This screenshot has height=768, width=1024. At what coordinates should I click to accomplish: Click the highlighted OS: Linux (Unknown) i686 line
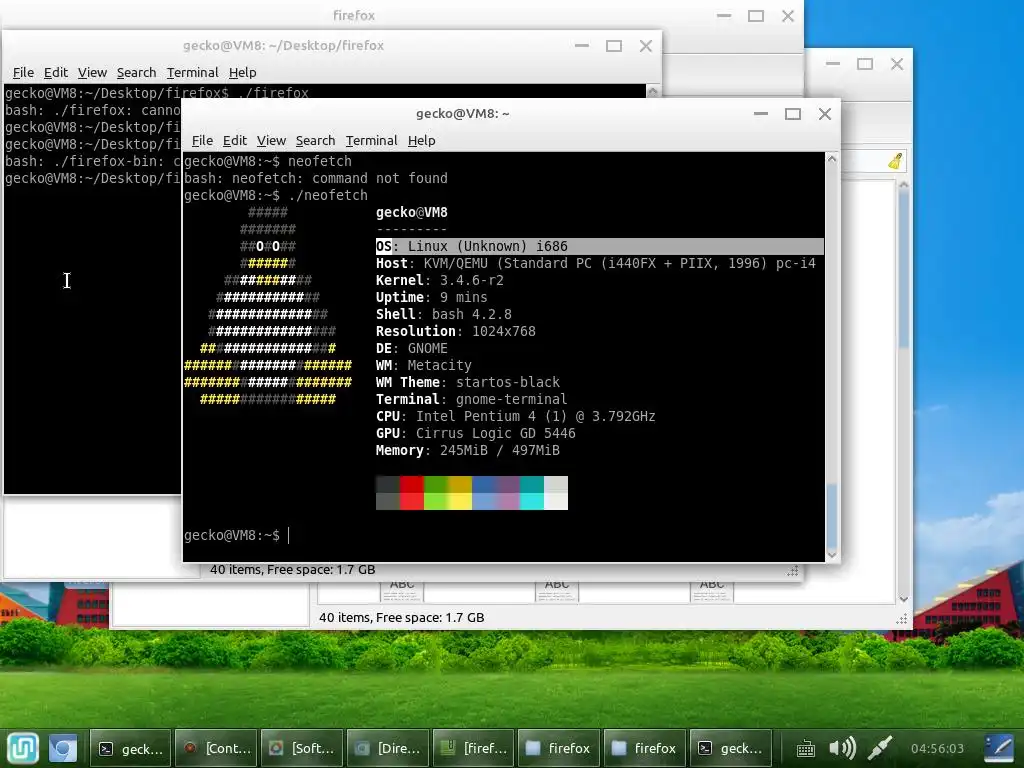click(600, 246)
